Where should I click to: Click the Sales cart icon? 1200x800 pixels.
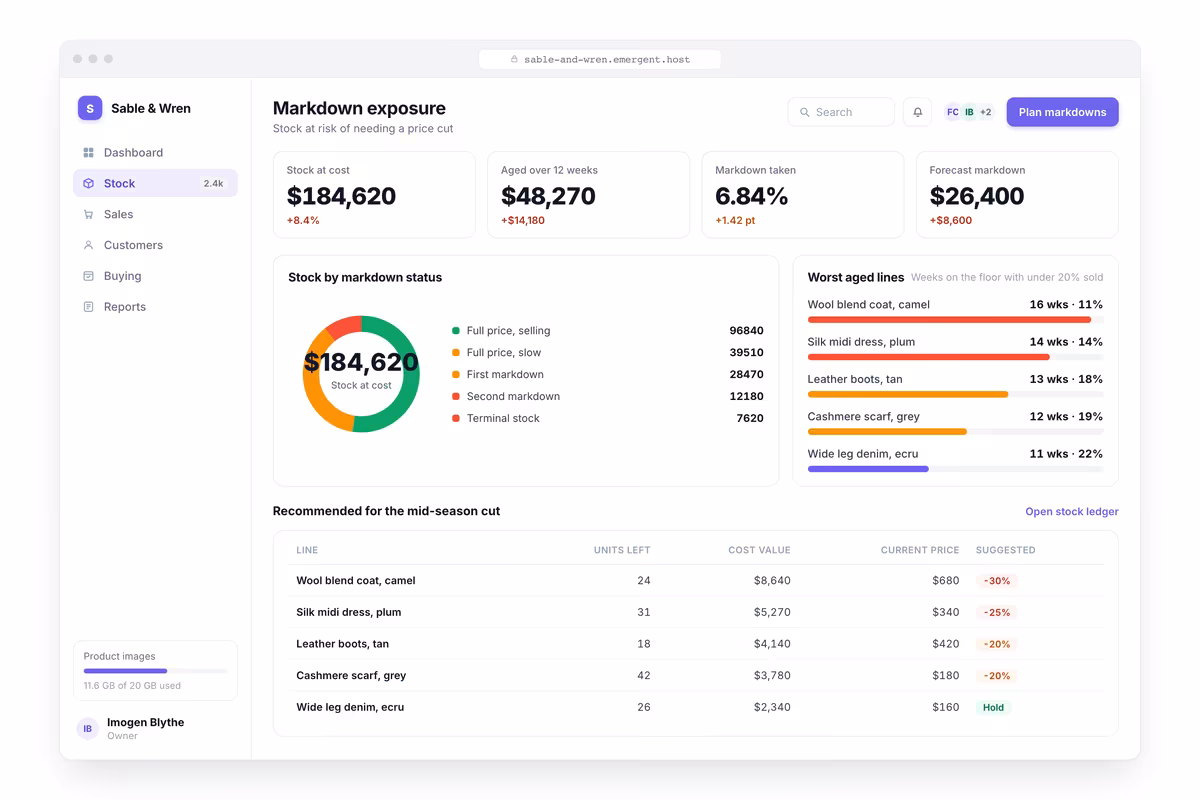pyautogui.click(x=88, y=215)
